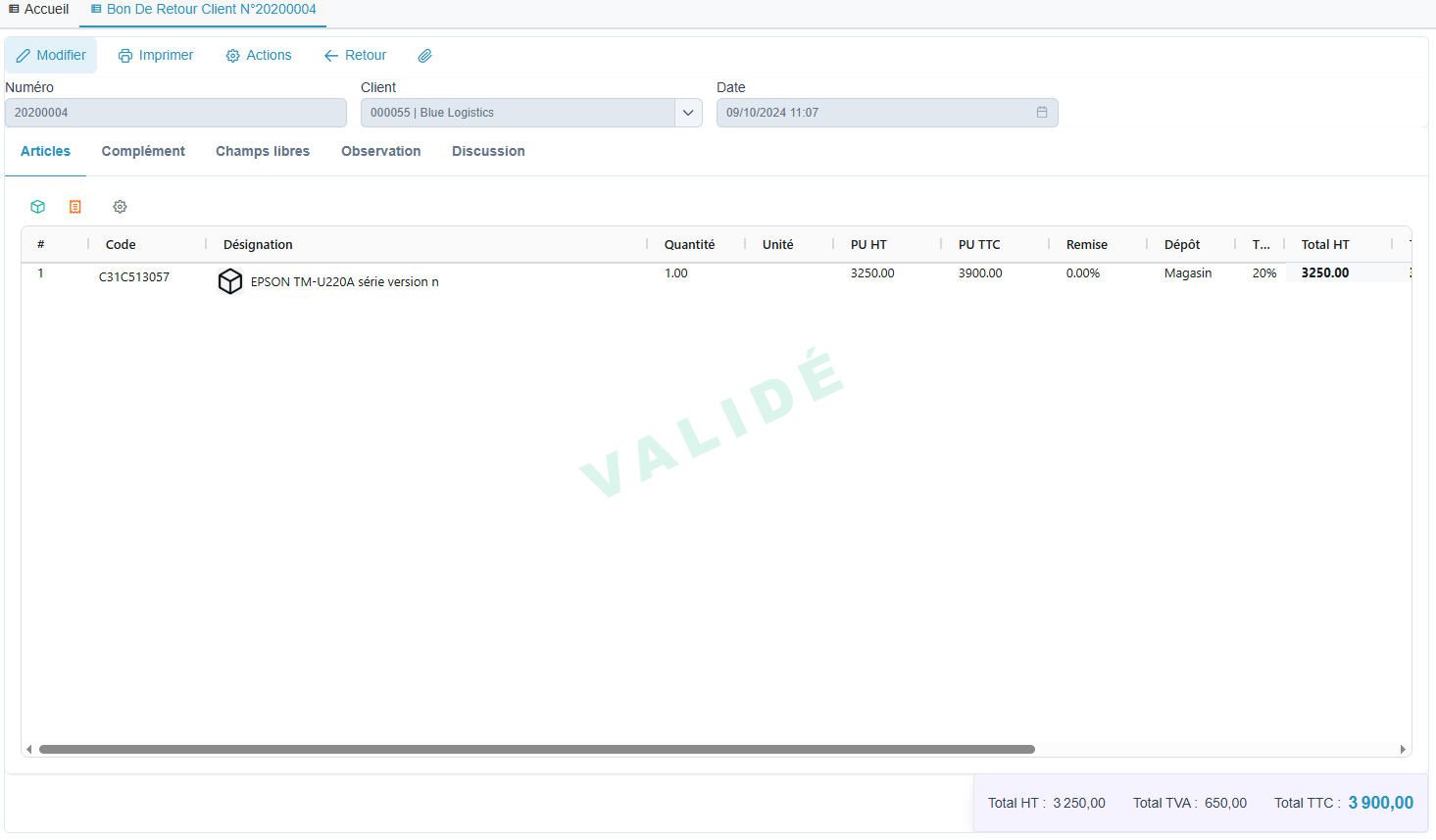Open the EPSON TM-U220A série designation link
This screenshot has height=840, width=1436.
click(344, 281)
